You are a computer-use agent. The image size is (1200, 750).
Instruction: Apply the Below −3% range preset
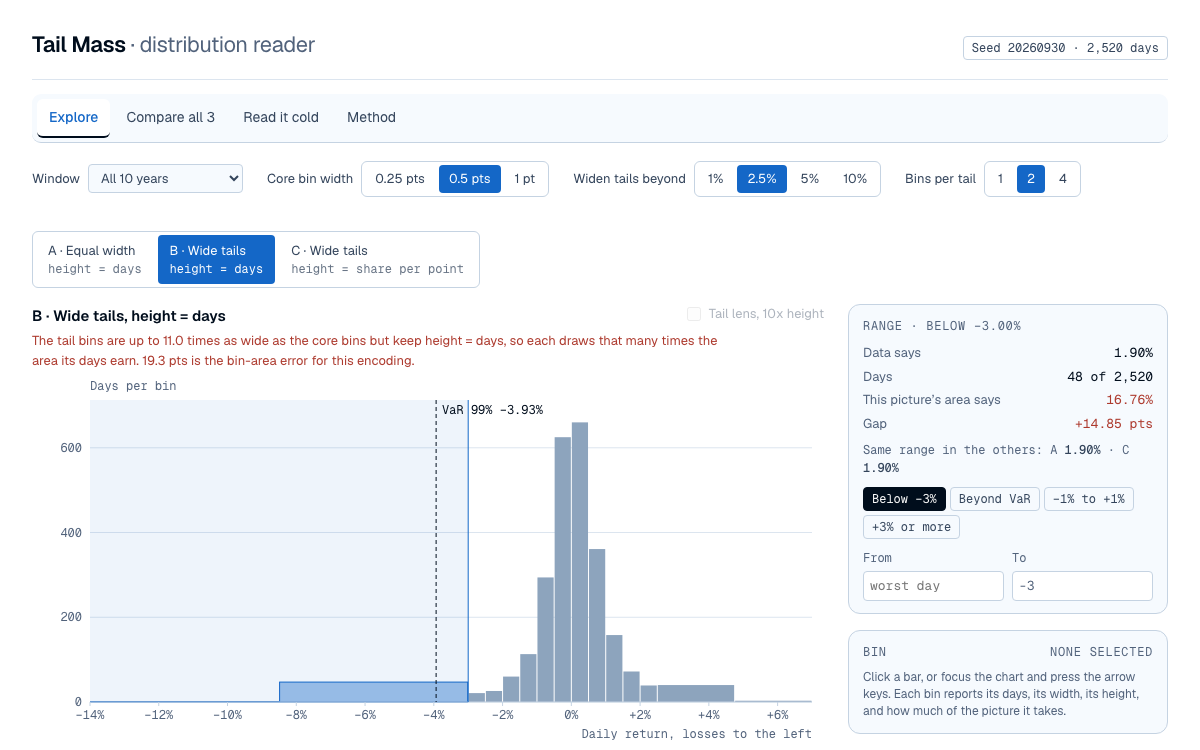click(904, 499)
